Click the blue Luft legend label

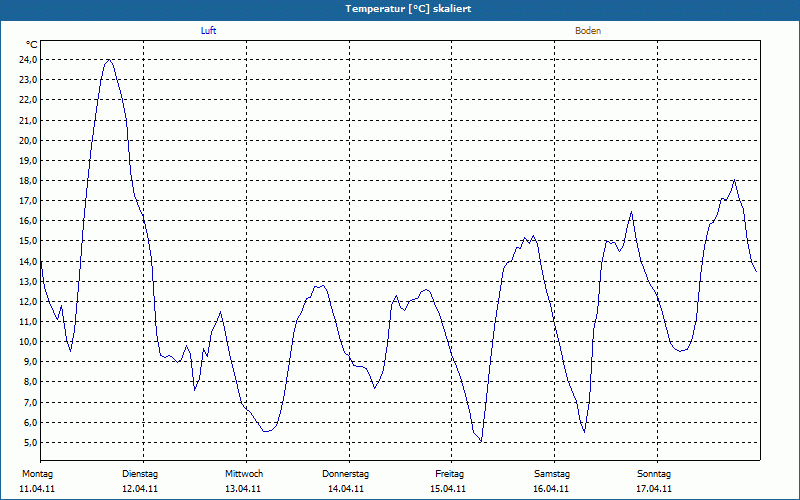[208, 31]
